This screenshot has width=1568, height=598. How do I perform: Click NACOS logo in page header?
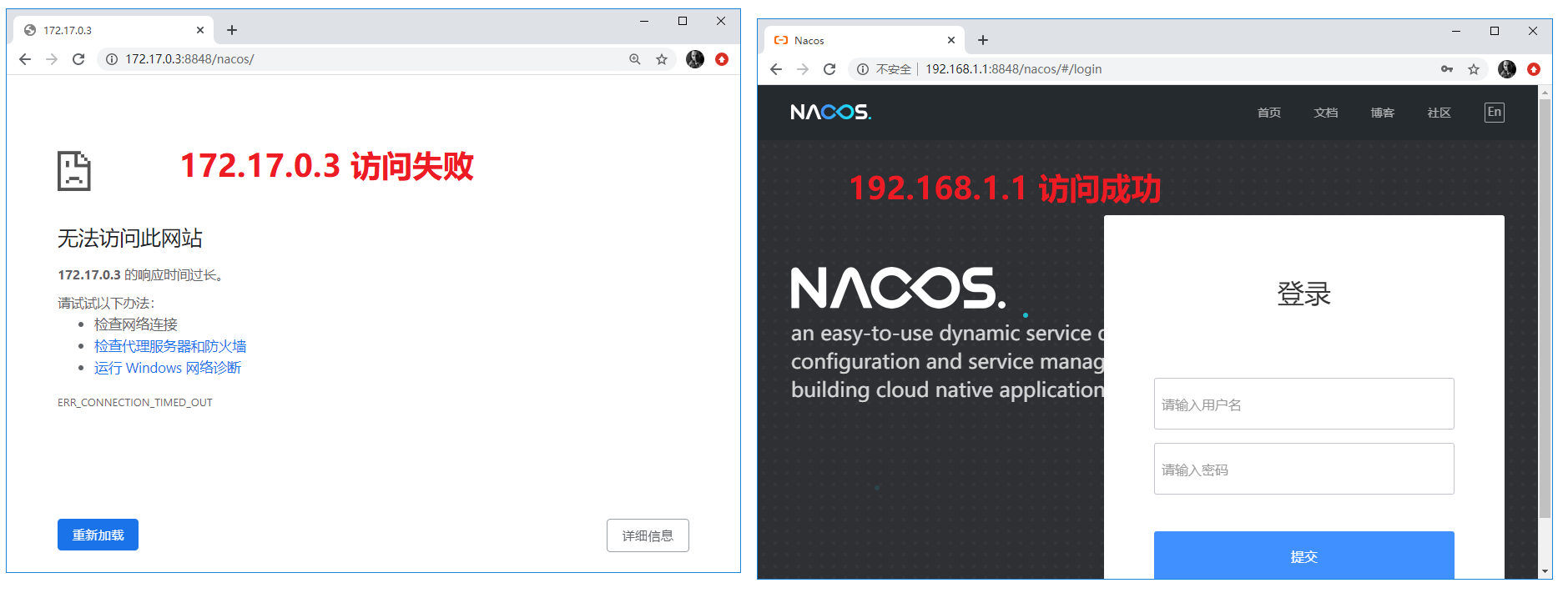tap(830, 112)
